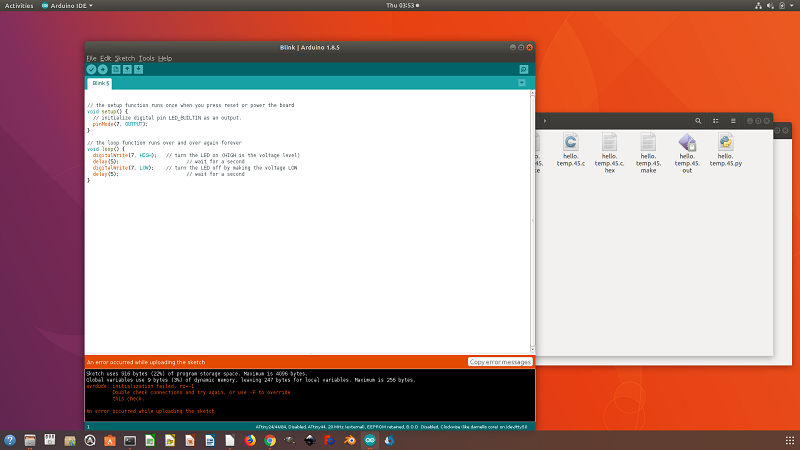
Task: Search in the Files window
Action: click(698, 121)
